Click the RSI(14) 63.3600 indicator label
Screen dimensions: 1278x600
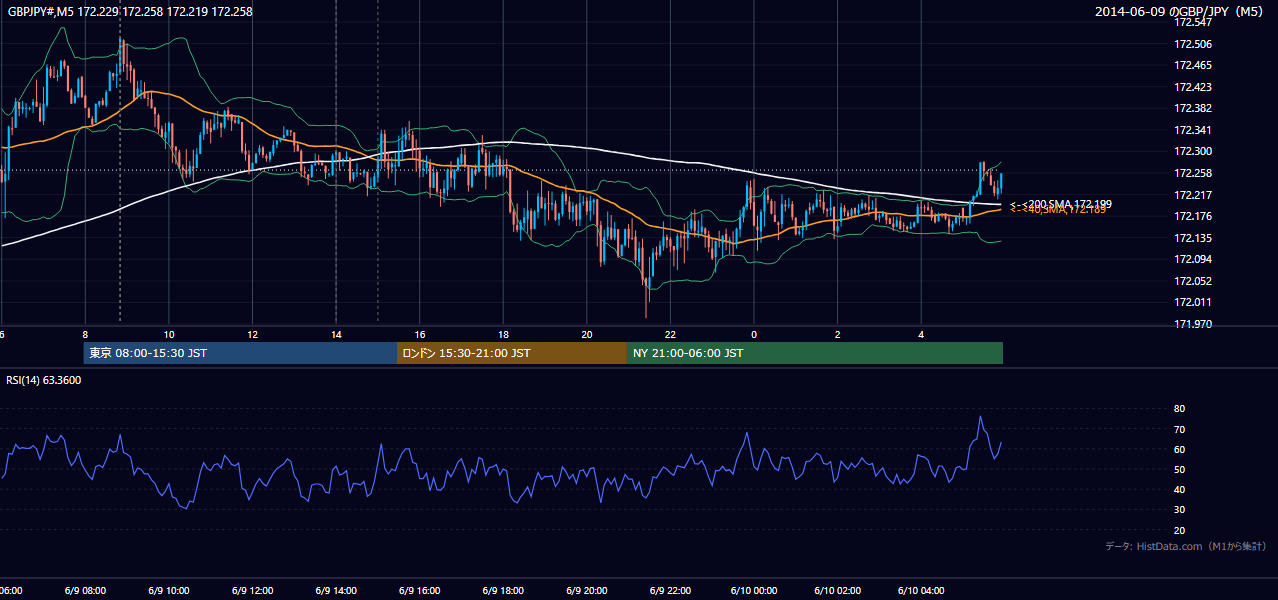44,380
